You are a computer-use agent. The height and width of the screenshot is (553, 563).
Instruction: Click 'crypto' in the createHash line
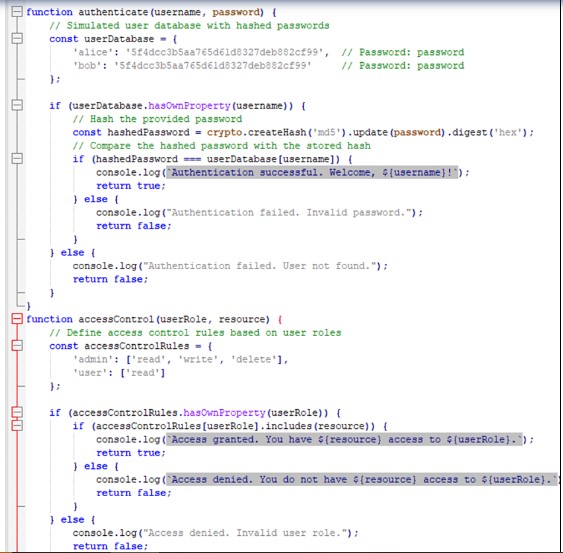coord(224,133)
